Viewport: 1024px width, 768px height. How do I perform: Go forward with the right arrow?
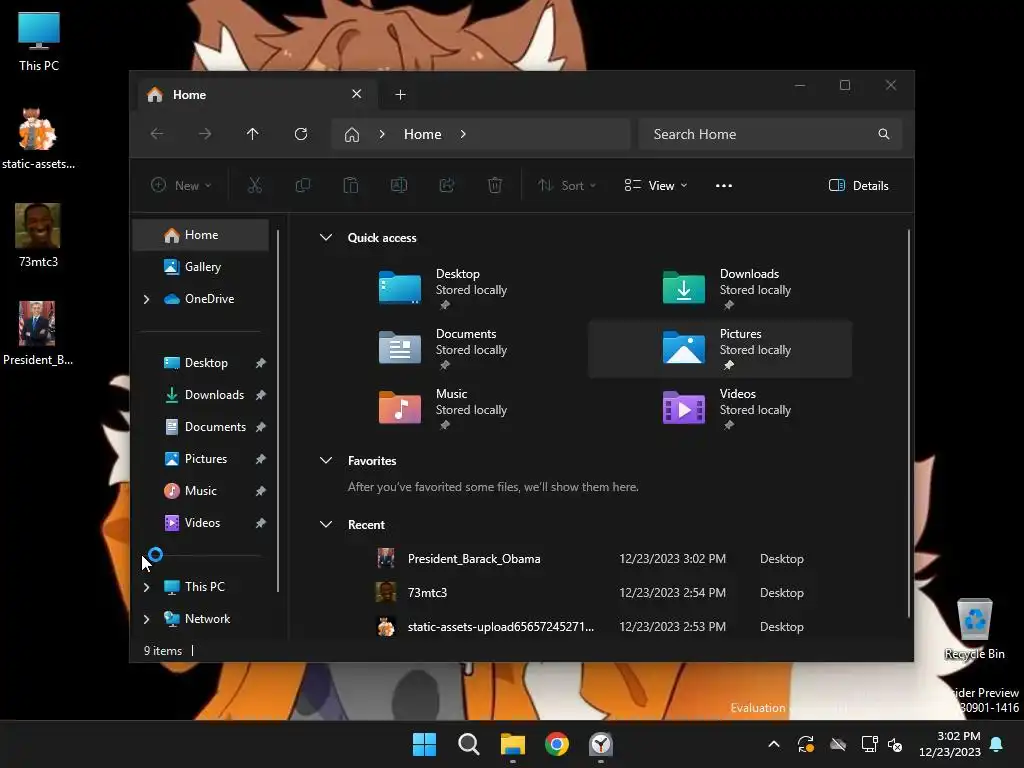205,134
